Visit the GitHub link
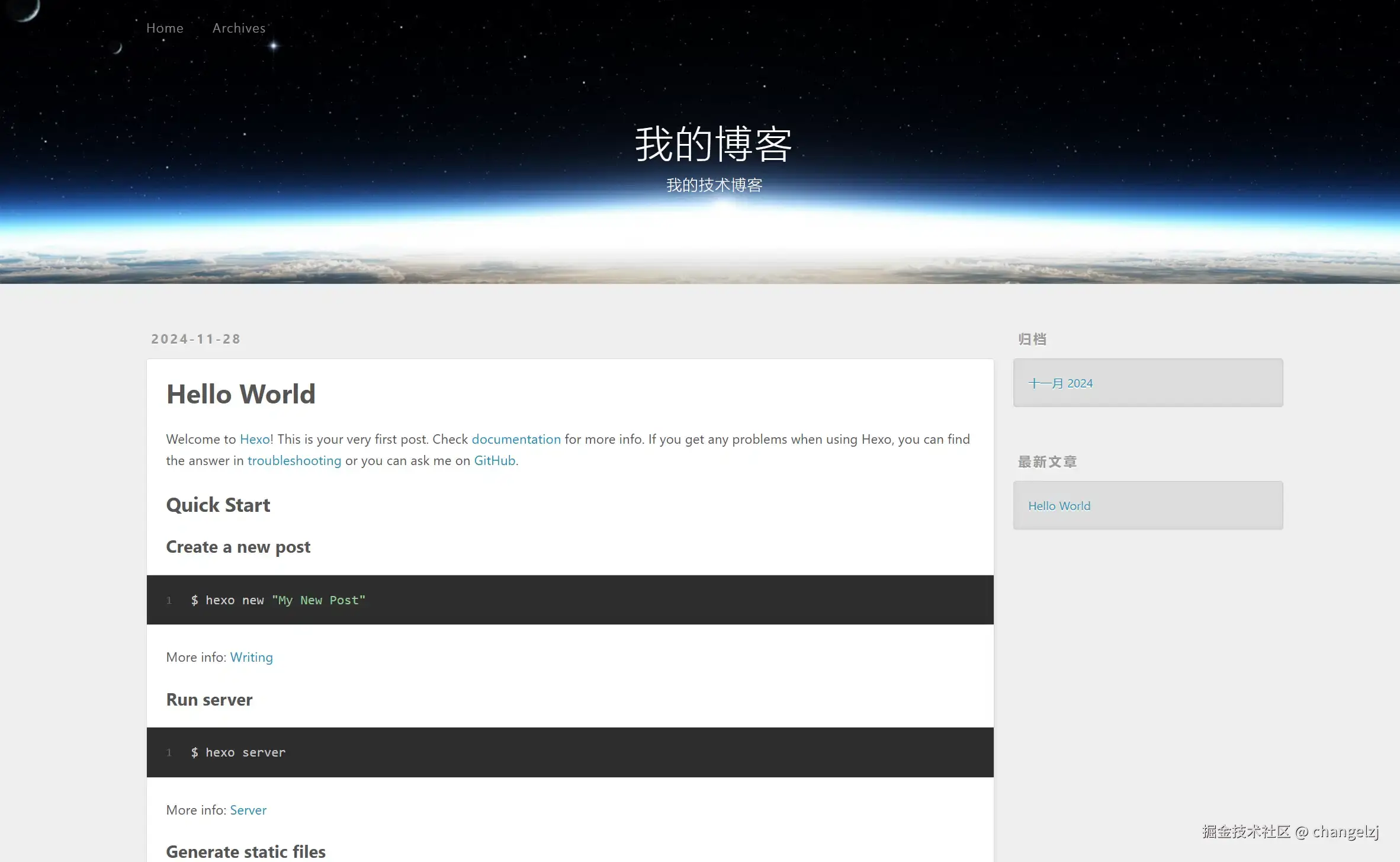Image resolution: width=1400 pixels, height=862 pixels. coord(494,460)
